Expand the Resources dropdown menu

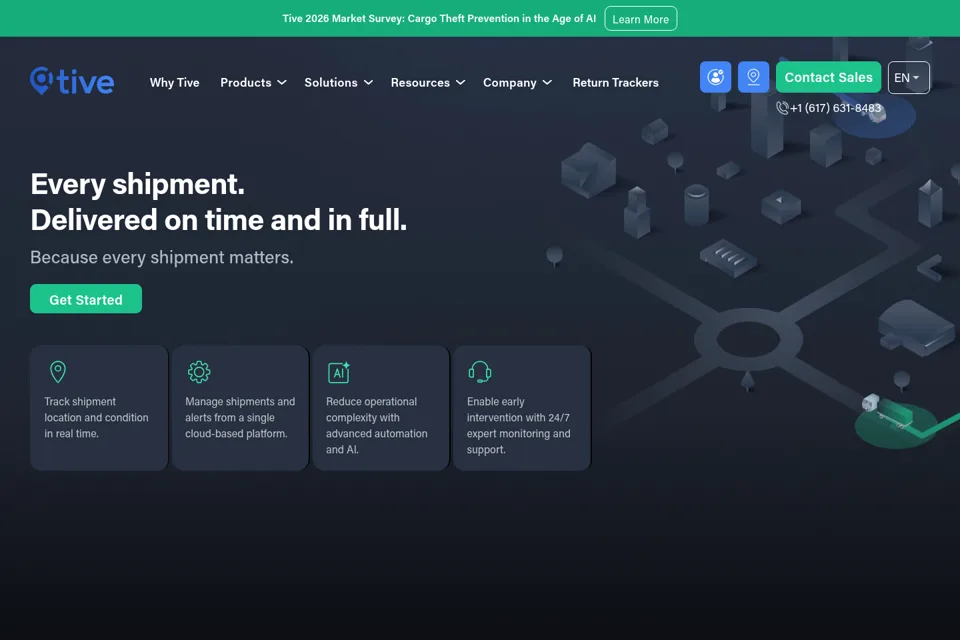click(428, 83)
